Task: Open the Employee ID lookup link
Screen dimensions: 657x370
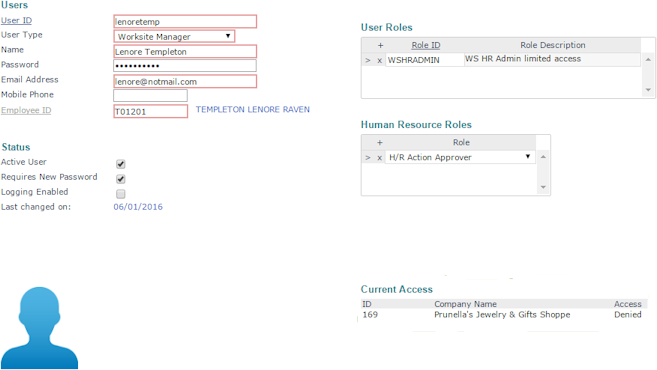Action: coord(26,110)
